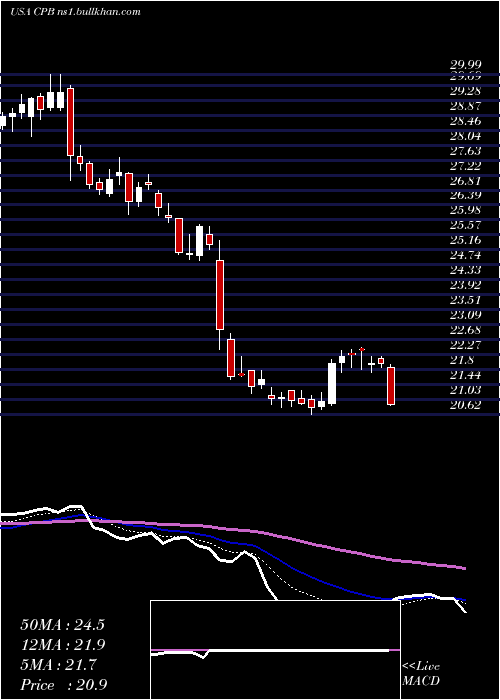The width and height of the screenshot is (500, 700).
Task: Click the 25.57 price axis label
Action: tap(465, 226)
